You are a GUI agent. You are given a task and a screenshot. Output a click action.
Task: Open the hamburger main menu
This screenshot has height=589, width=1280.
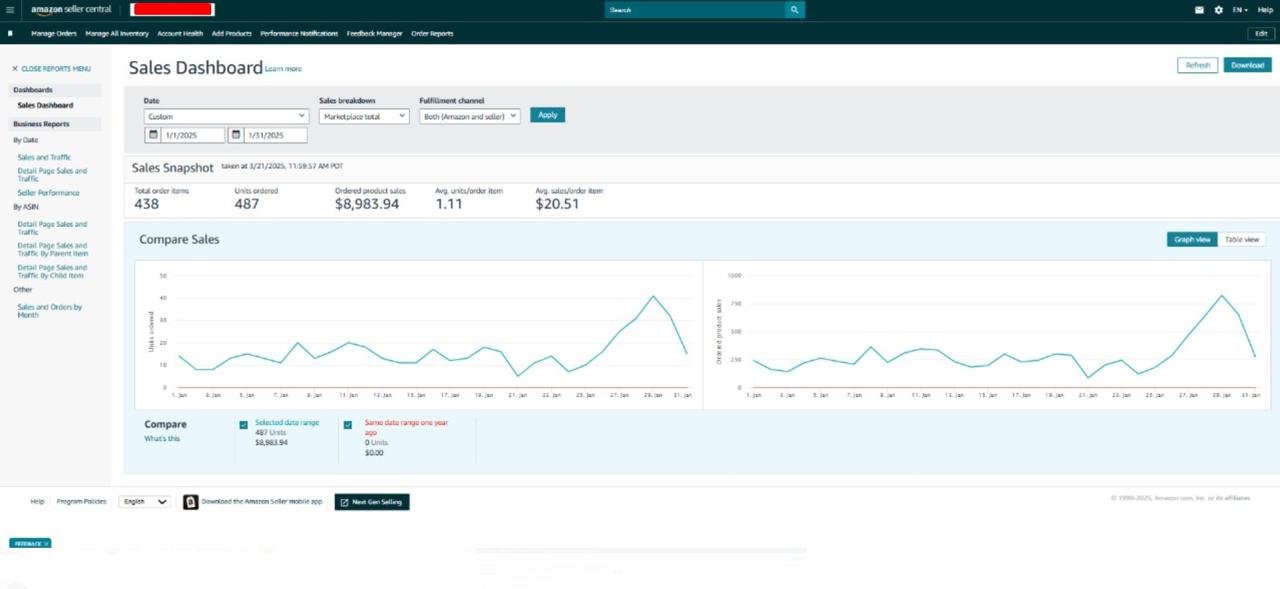[10, 9]
